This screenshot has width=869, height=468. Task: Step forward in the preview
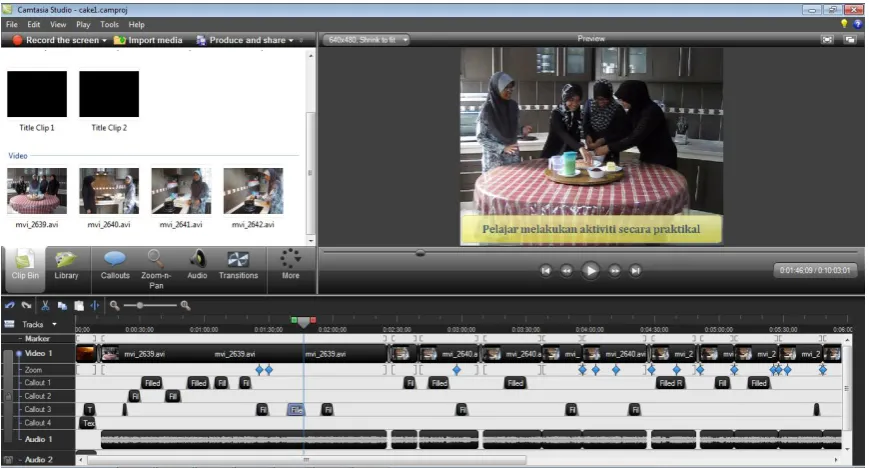[x=615, y=271]
